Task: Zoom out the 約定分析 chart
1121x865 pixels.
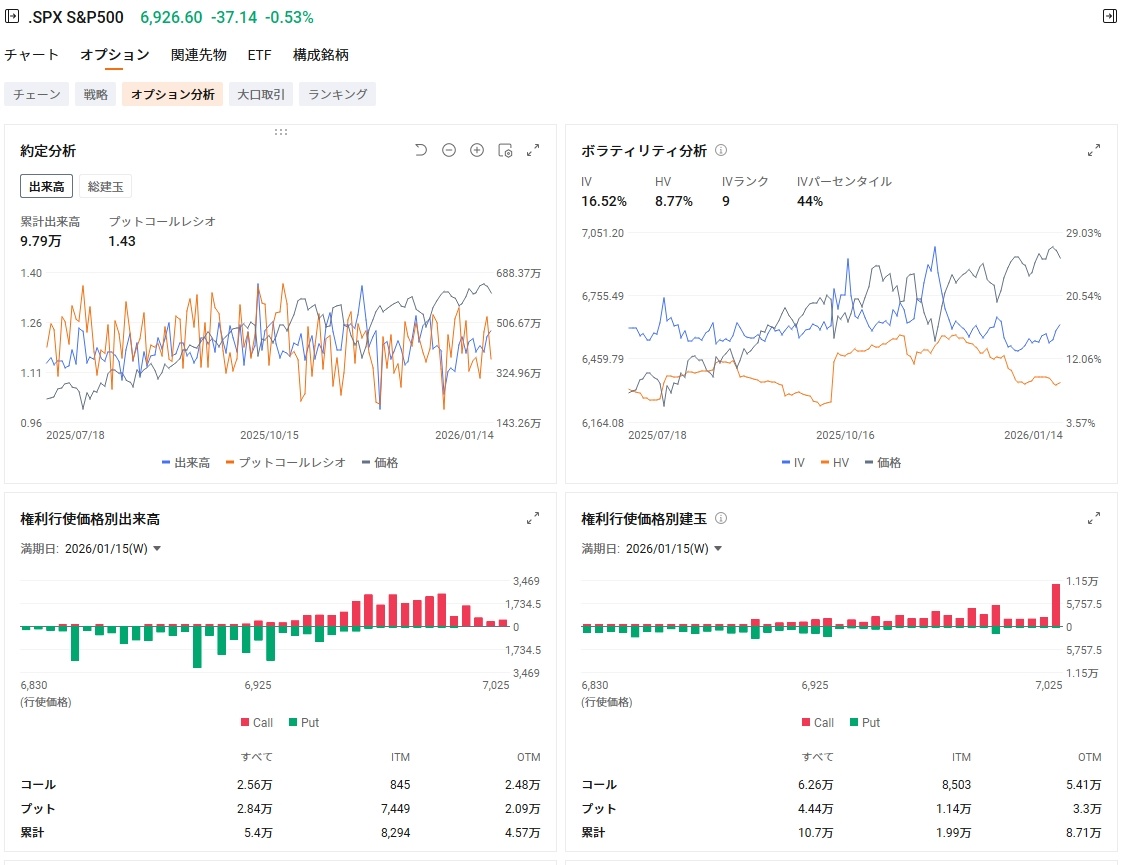Action: tap(449, 150)
